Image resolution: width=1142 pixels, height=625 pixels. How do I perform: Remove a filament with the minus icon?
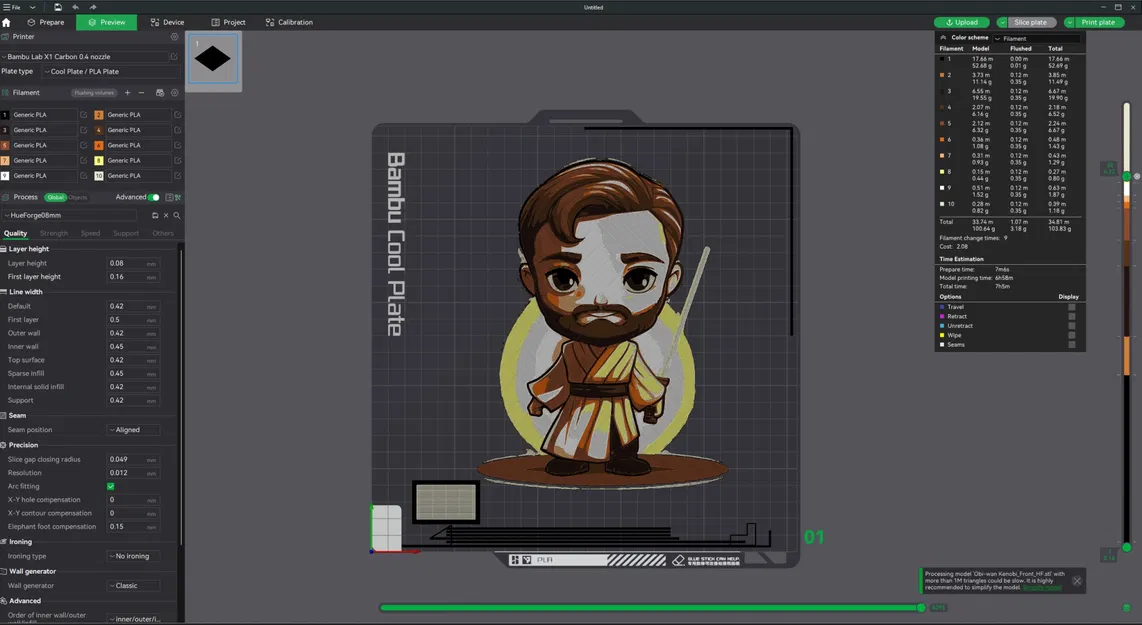141,92
